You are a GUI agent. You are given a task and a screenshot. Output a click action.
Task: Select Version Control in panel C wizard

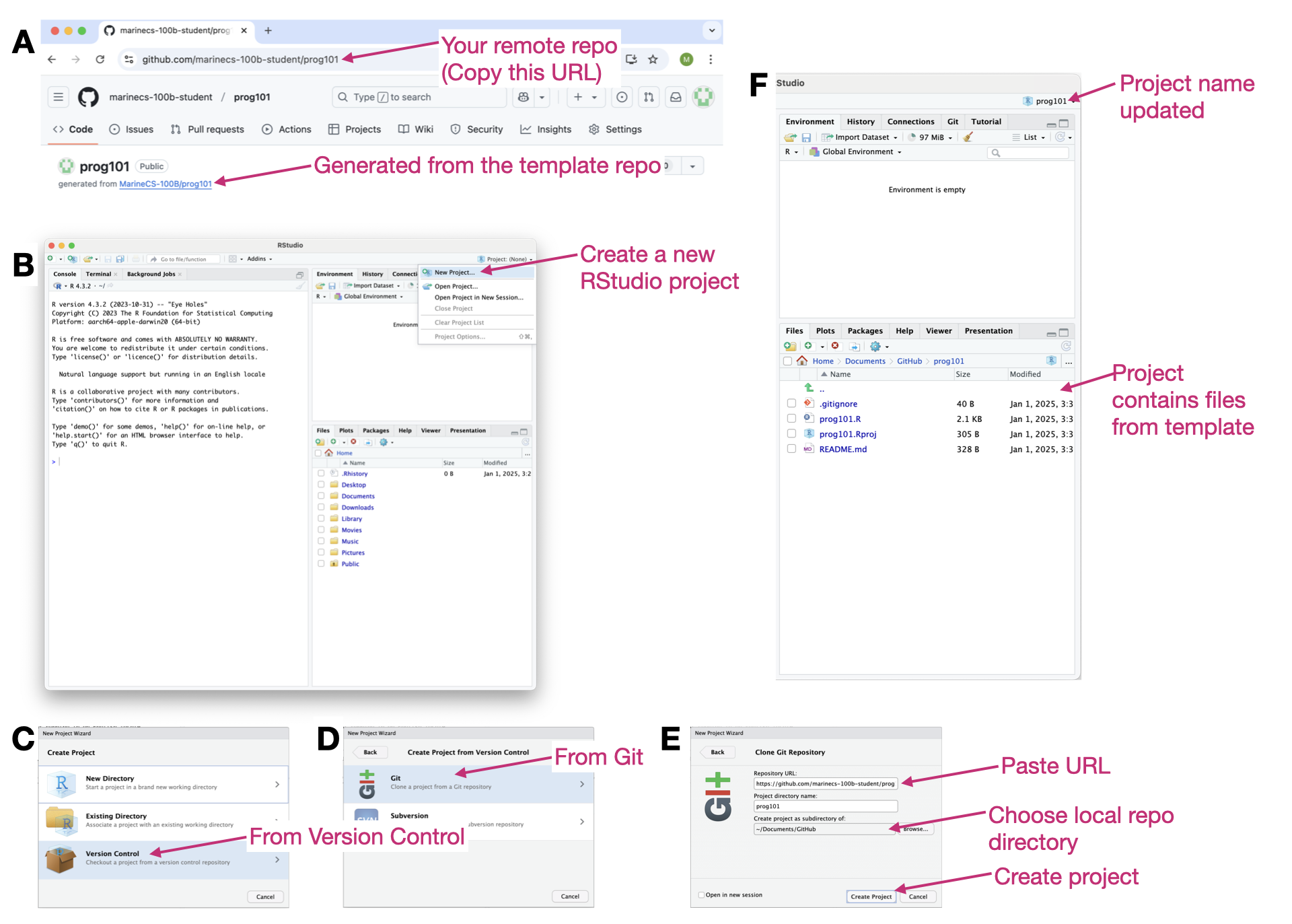click(x=164, y=859)
